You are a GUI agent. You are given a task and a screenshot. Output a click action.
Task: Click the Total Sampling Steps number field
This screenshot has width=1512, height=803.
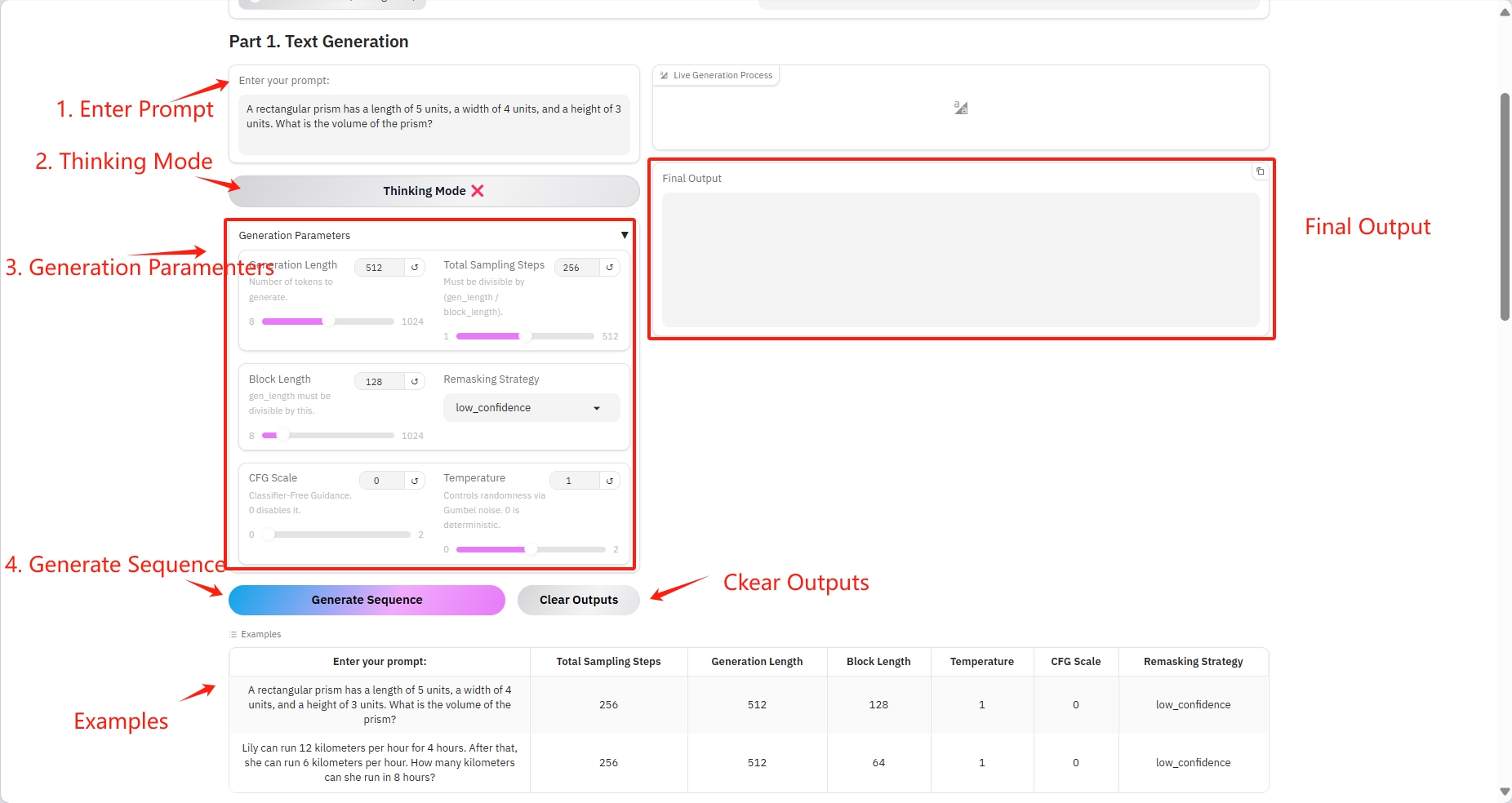(x=576, y=268)
